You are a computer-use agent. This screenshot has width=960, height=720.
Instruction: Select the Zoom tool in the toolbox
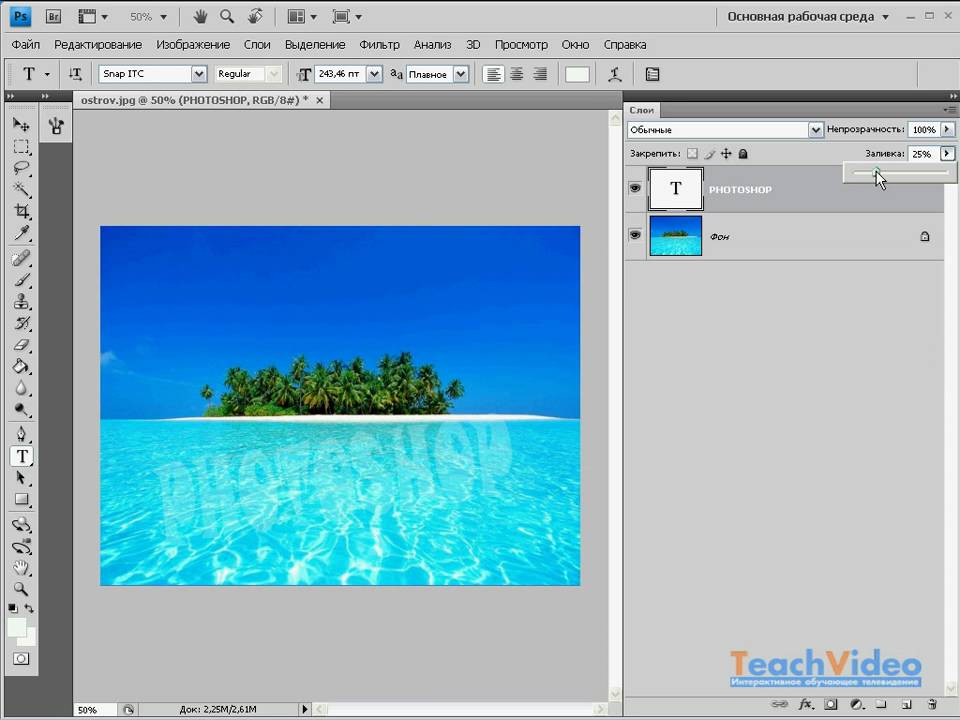(x=21, y=589)
